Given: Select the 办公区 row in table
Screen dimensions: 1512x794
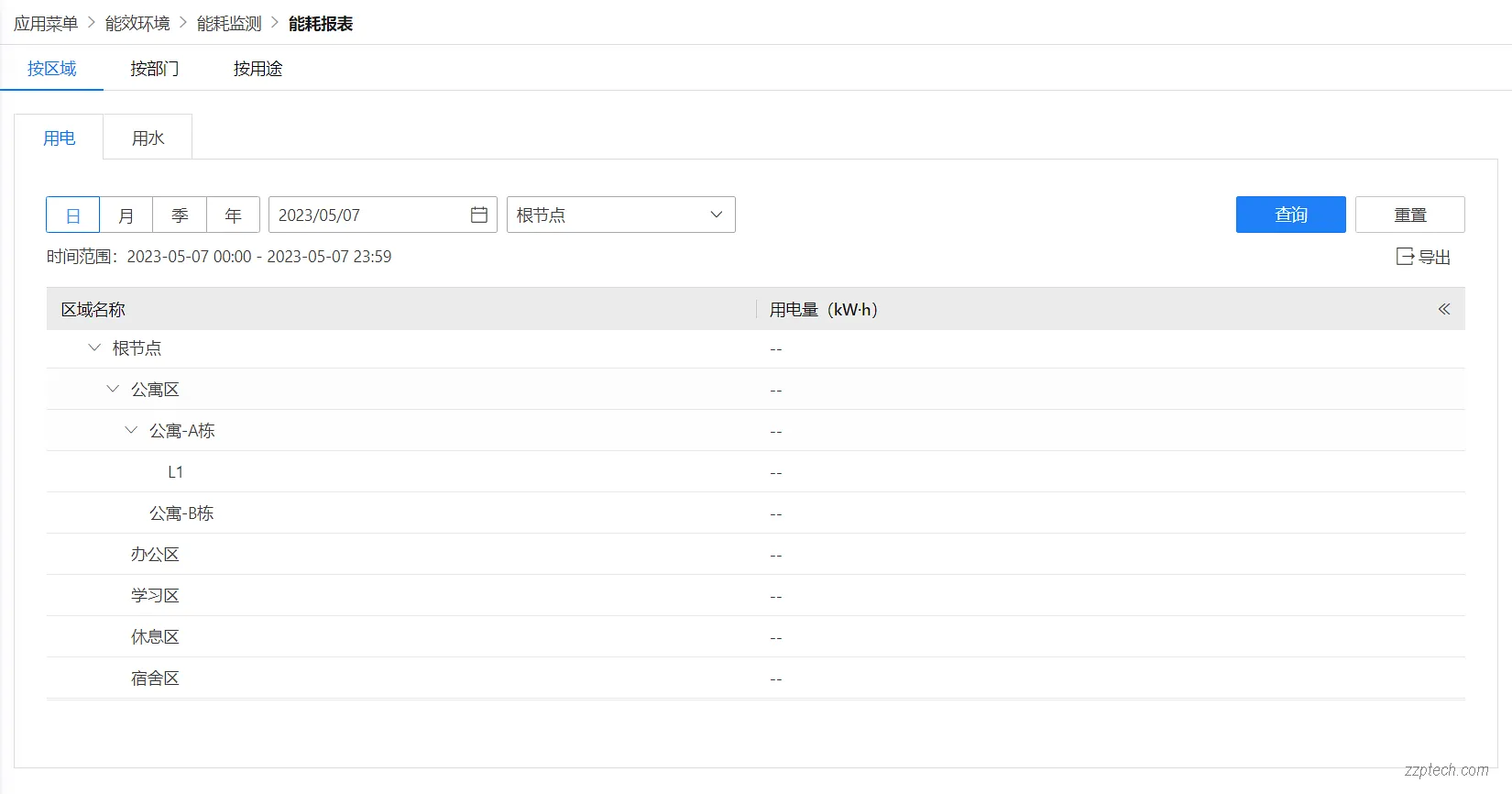Looking at the screenshot, I should (x=155, y=555).
